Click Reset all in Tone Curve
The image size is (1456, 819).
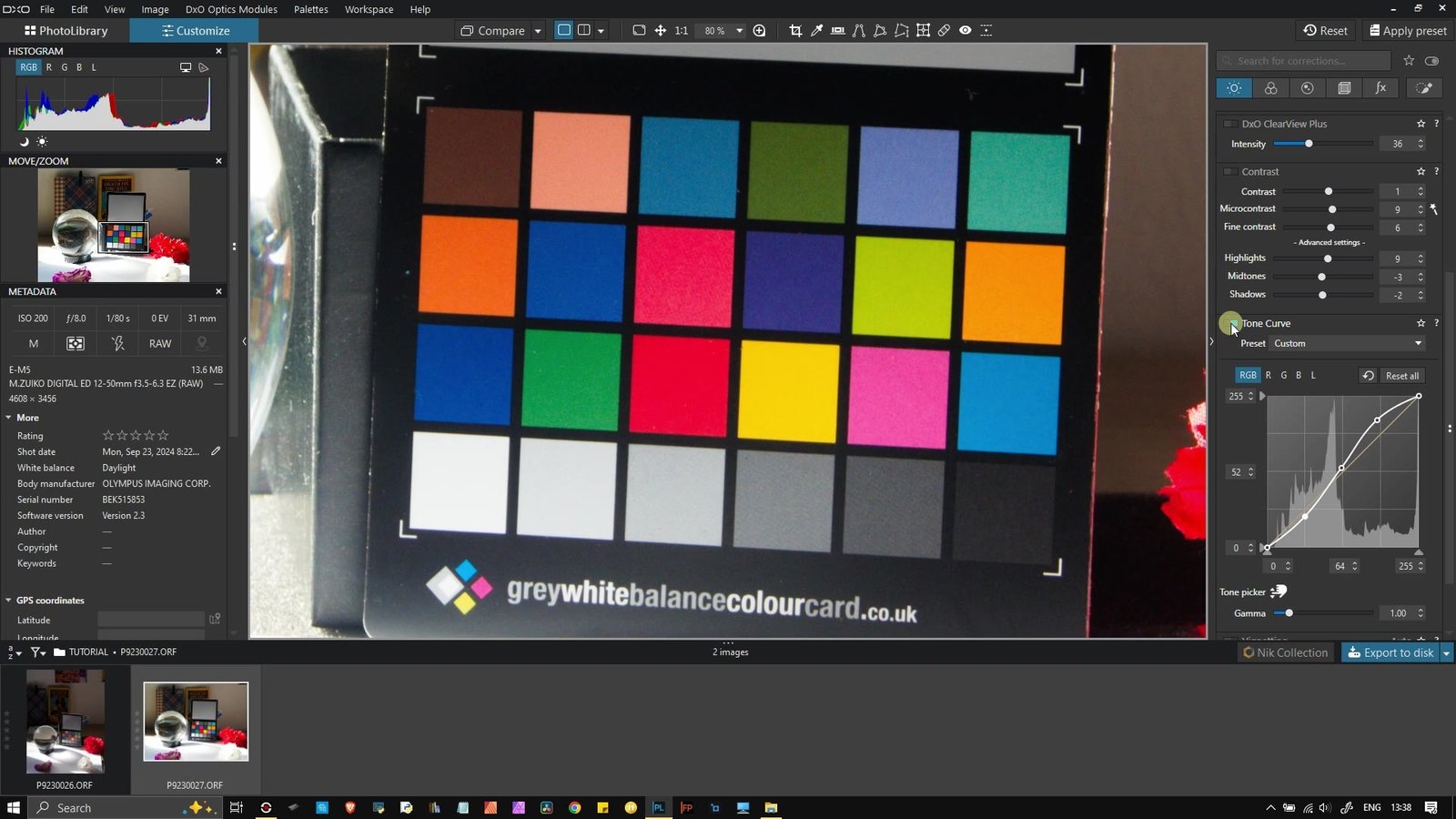coord(1401,376)
